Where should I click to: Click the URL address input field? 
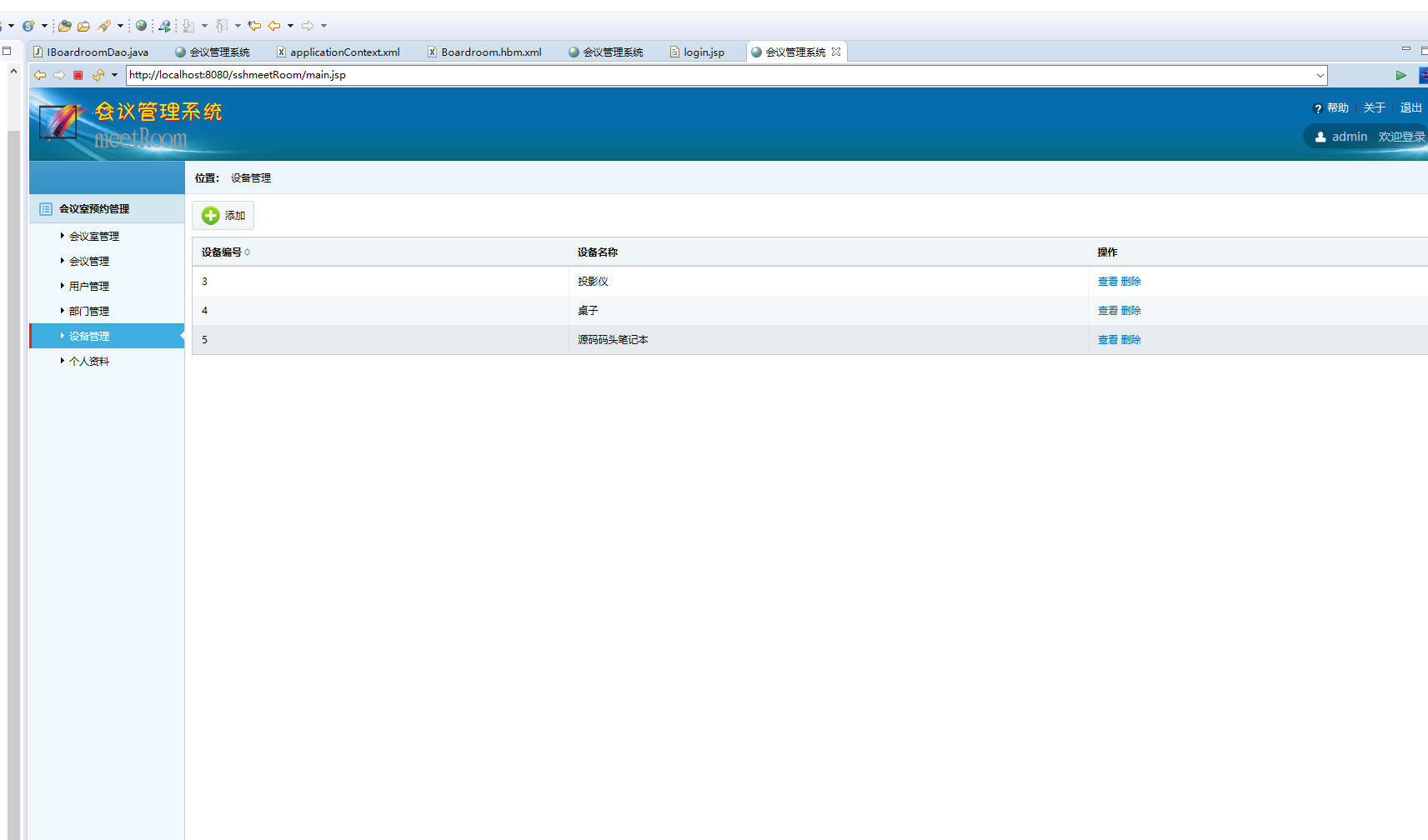pyautogui.click(x=717, y=75)
